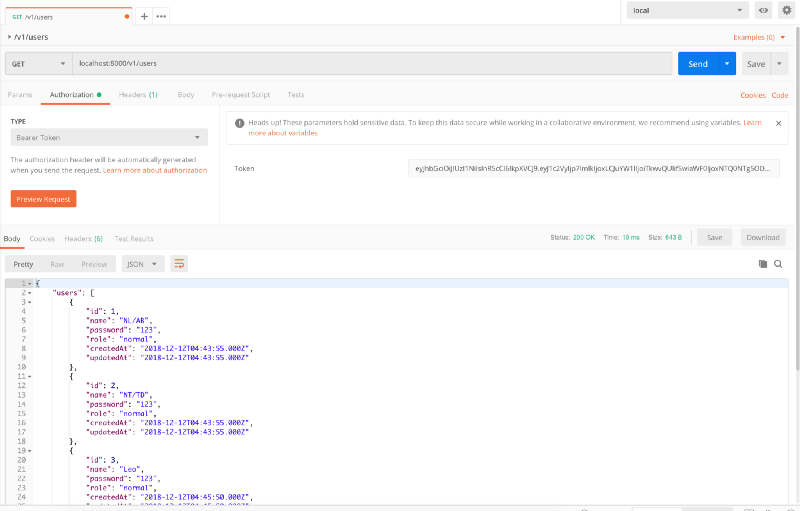Click the "id": 2 line
The width and height of the screenshot is (800, 511).
pyautogui.click(x=103, y=386)
